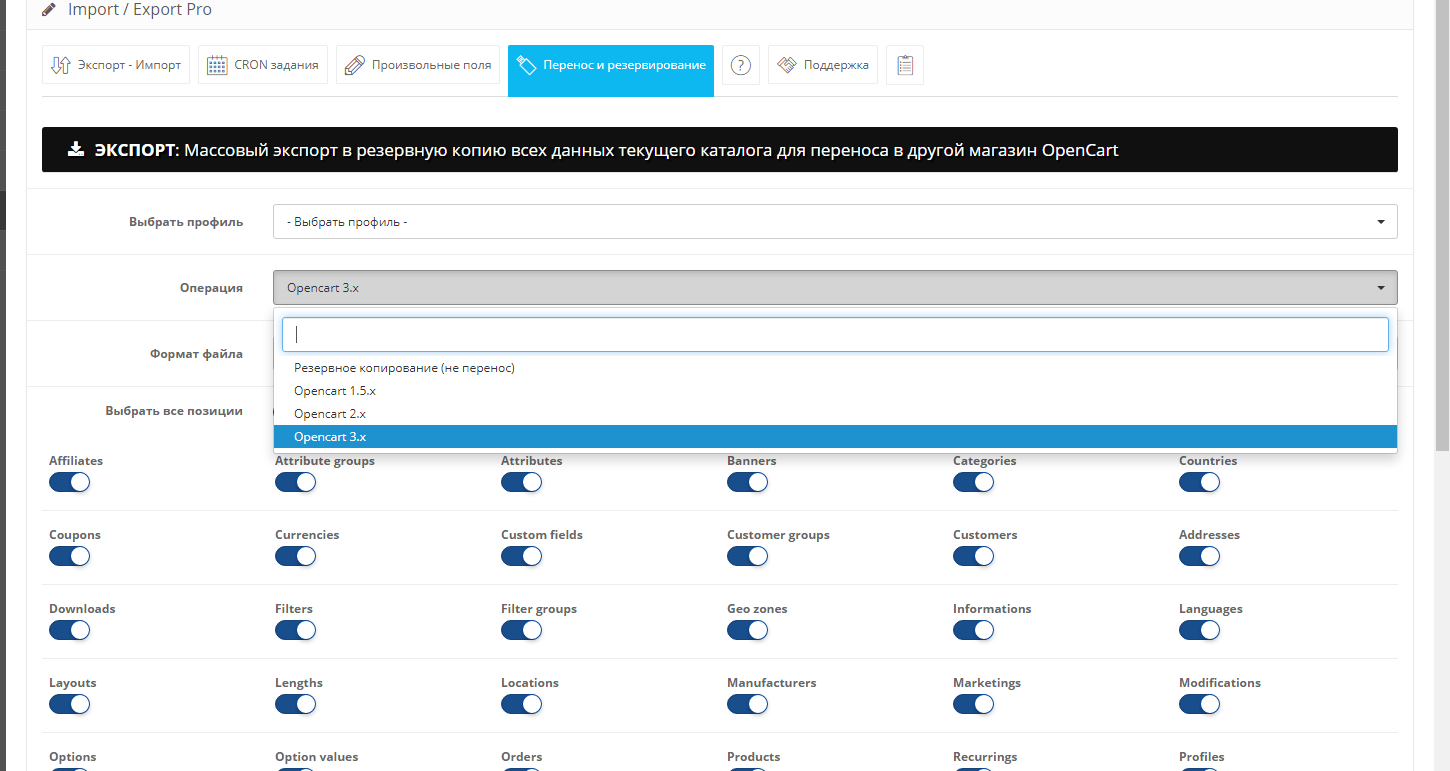Image resolution: width=1450 pixels, height=771 pixels.
Task: Click the download icon in ЭКСПОРТ banner
Action: tap(76, 149)
